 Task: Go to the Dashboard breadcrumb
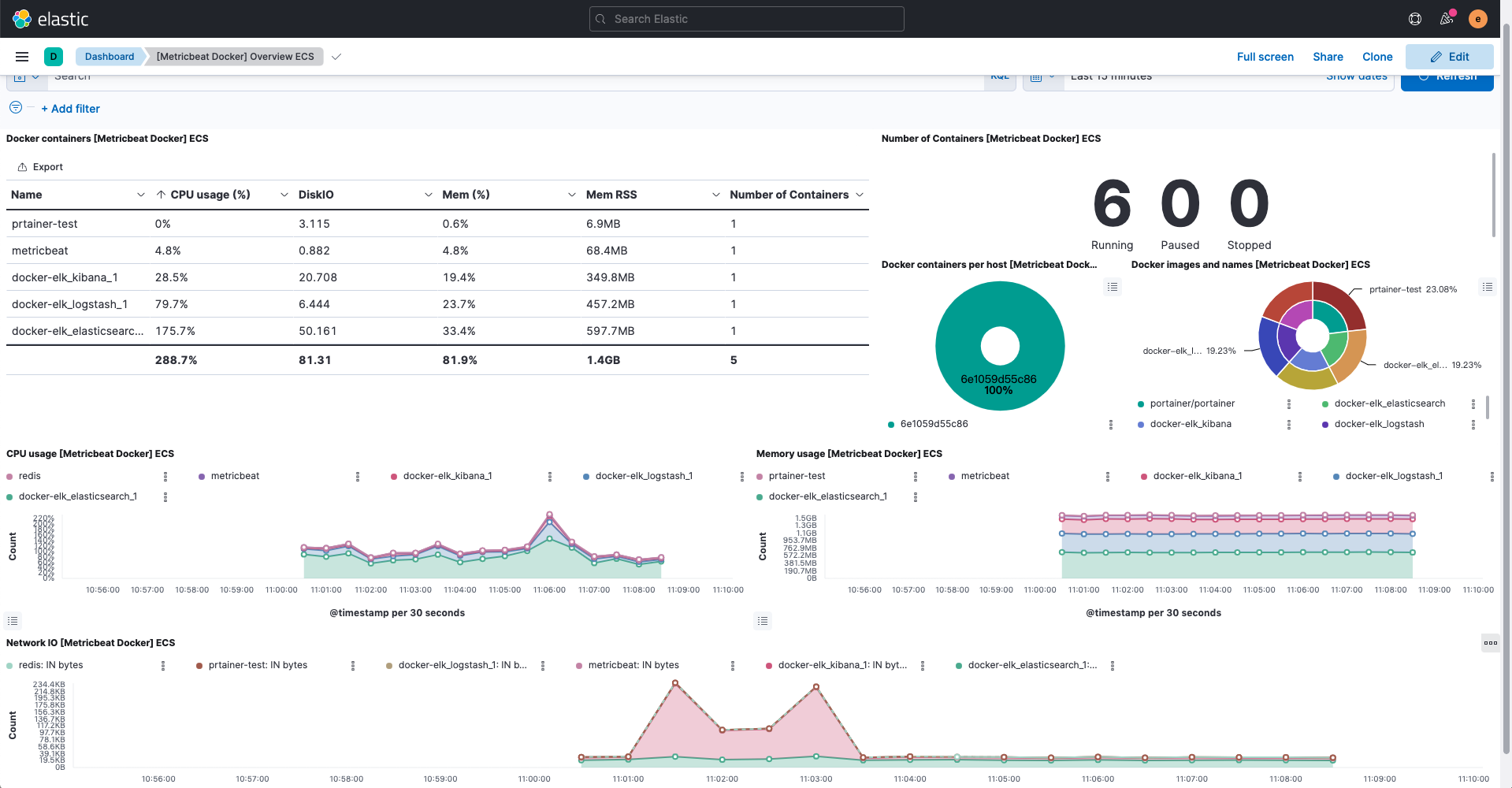[x=110, y=57]
